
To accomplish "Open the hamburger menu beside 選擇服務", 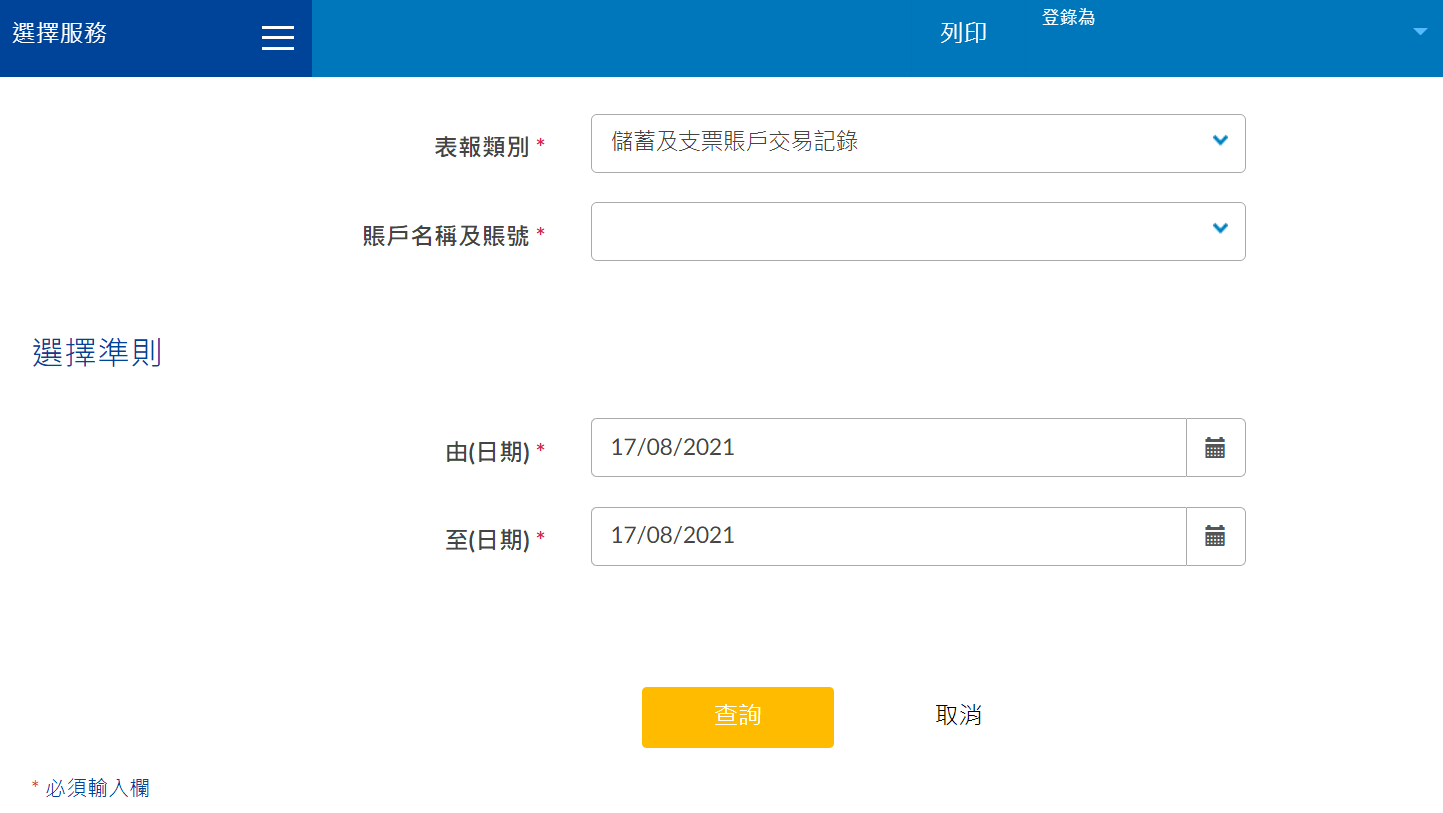I will (277, 37).
